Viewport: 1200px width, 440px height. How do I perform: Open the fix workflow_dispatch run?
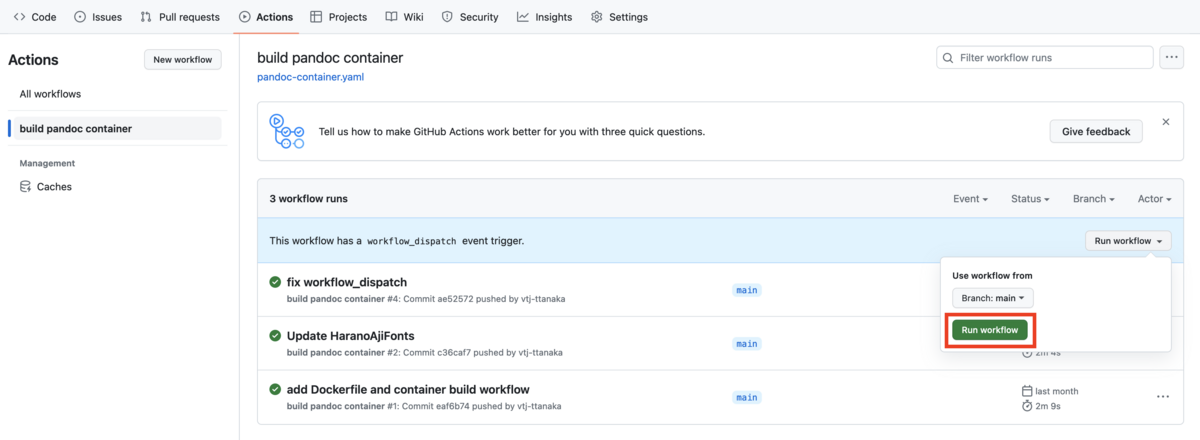347,282
